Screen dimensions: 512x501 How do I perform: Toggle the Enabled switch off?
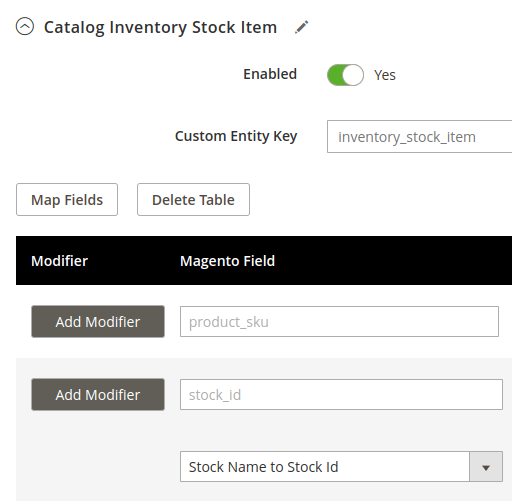pyautogui.click(x=345, y=75)
